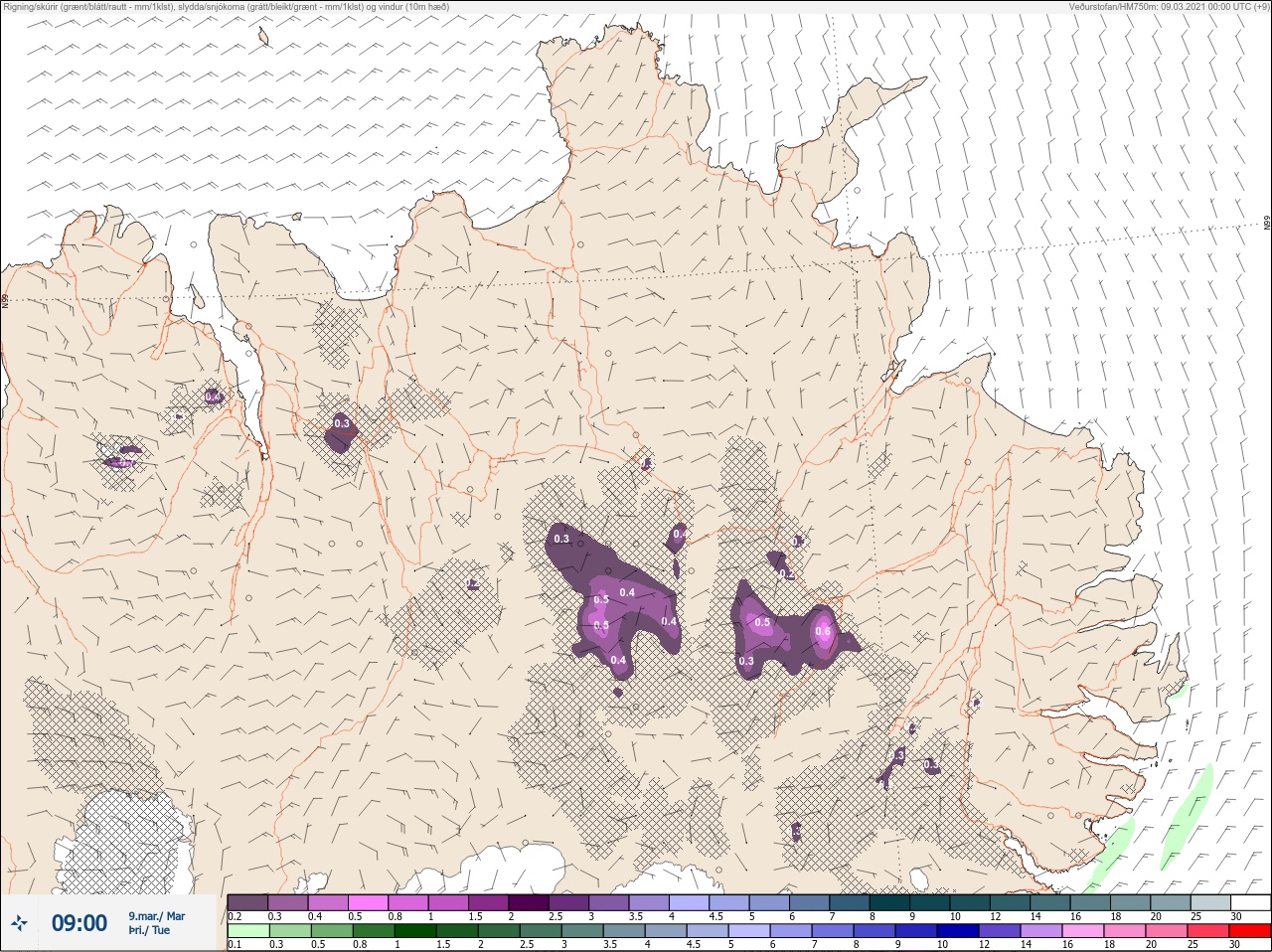Select the 0.1 pale green lower legend swatch
The height and width of the screenshot is (952, 1272).
[247, 931]
